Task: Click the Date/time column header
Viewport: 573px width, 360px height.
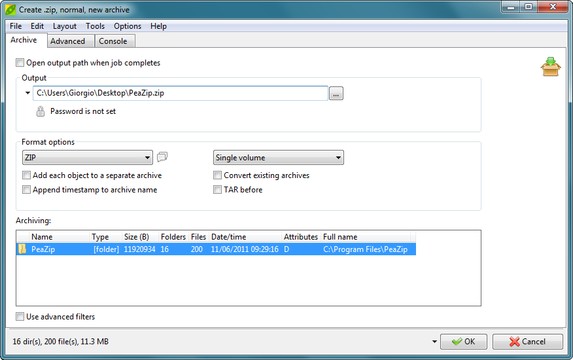Action: [246, 237]
